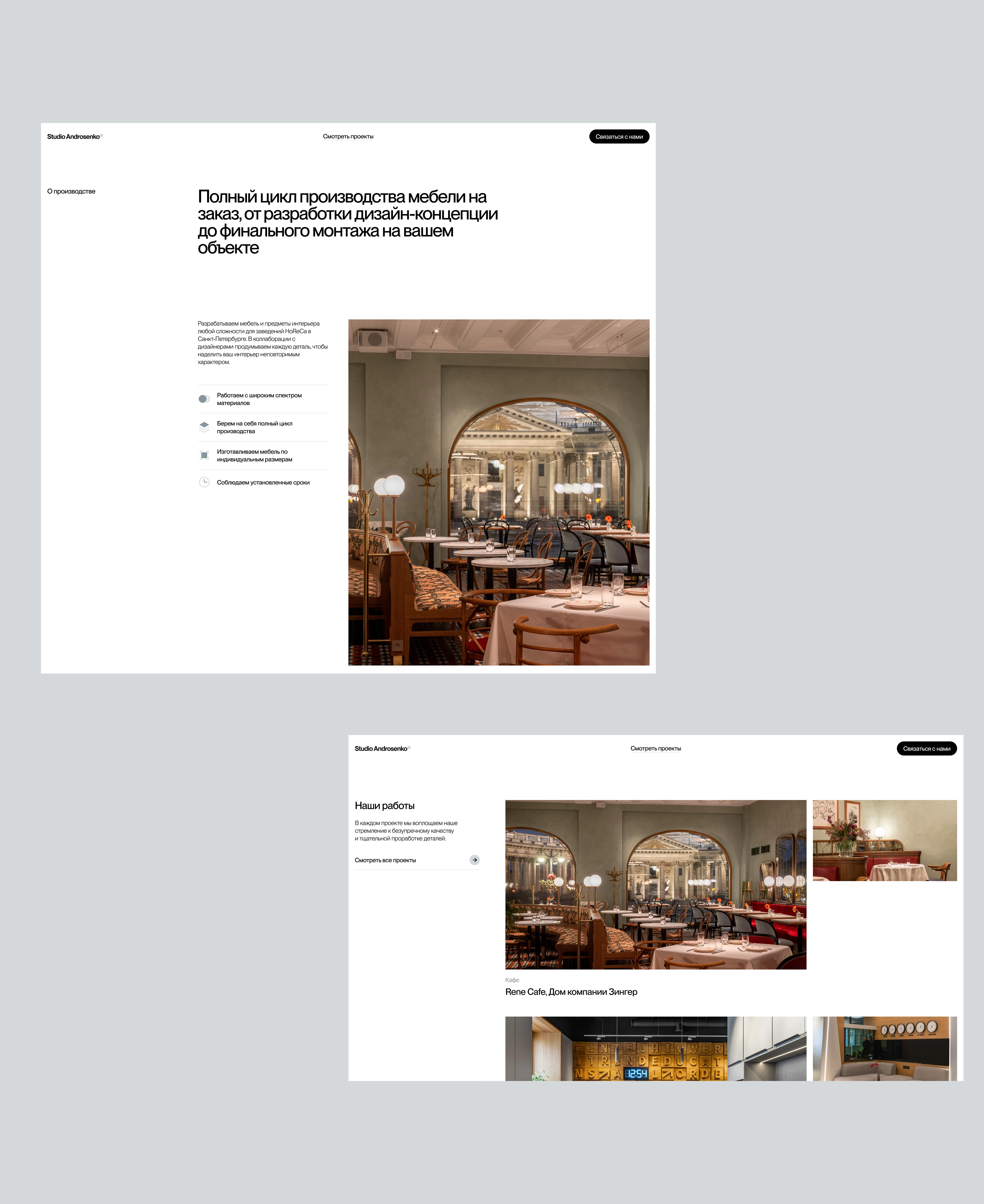This screenshot has height=1204, width=984.
Task: Click the overlapping circles materials icon
Action: 204,399
